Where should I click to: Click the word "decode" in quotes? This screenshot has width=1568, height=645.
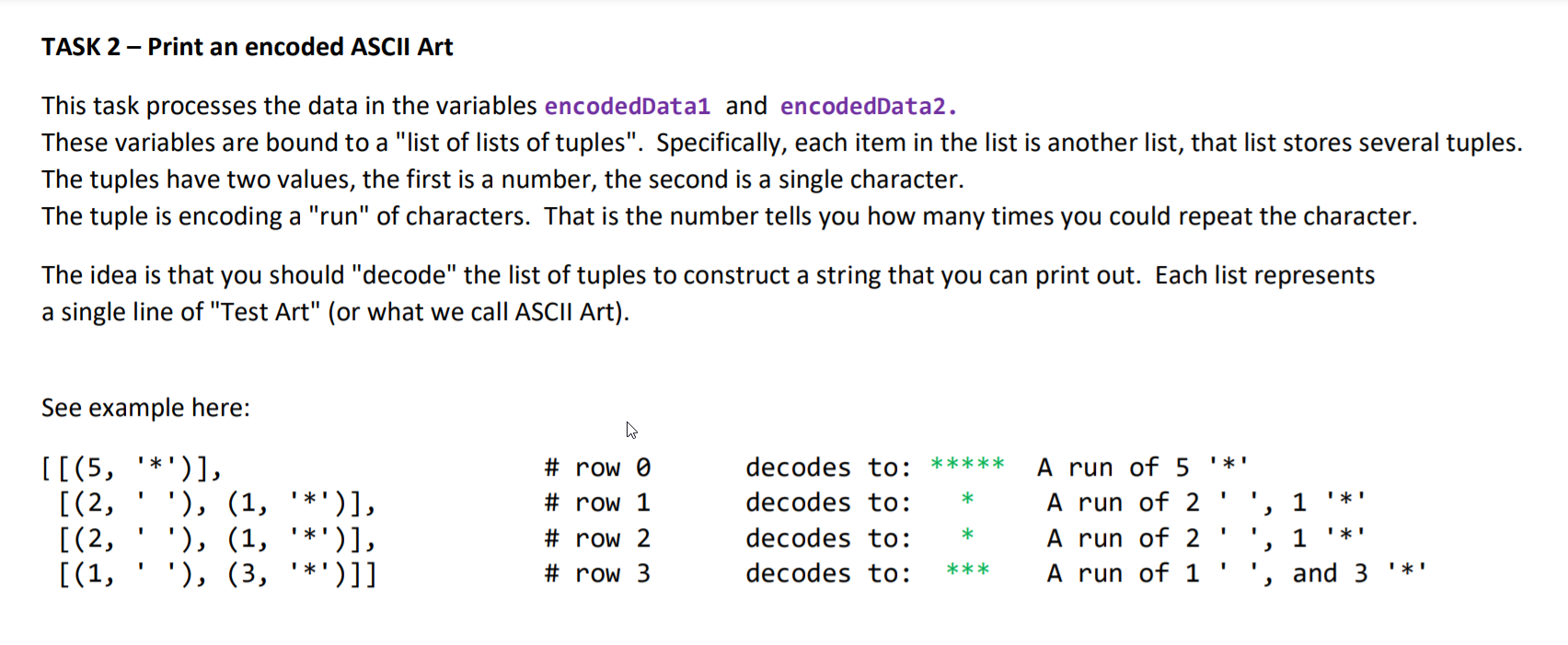tap(405, 275)
